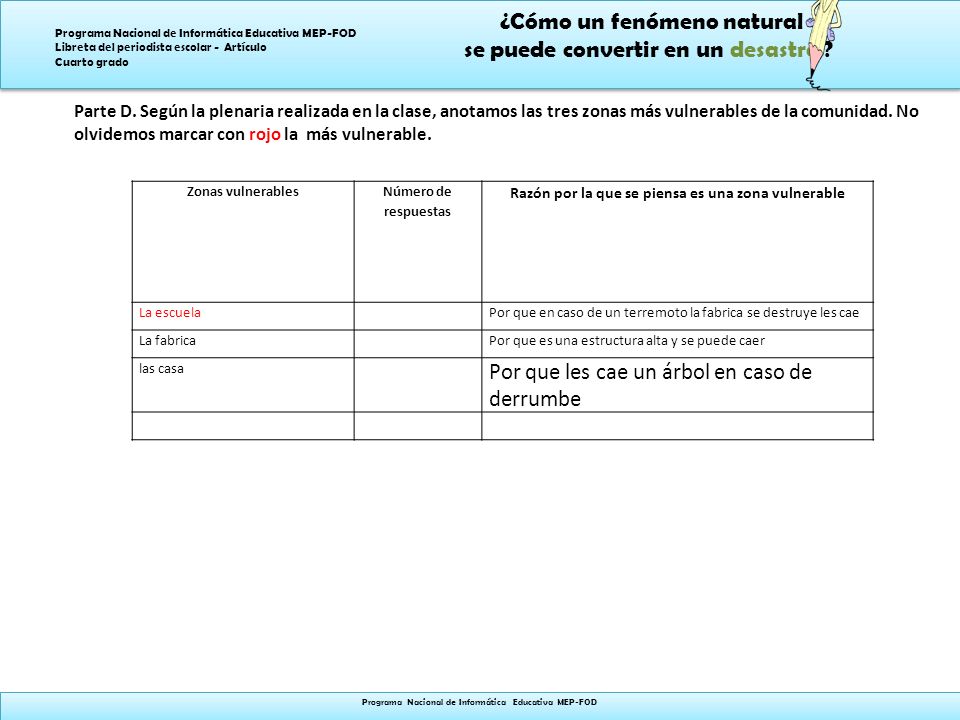Viewport: 960px width, 720px height.
Task: Click the red word 'rojo' in instructions
Action: 264,135
